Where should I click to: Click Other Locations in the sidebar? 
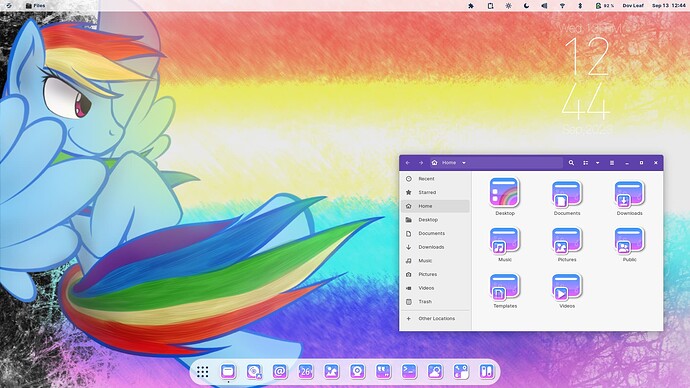435,318
